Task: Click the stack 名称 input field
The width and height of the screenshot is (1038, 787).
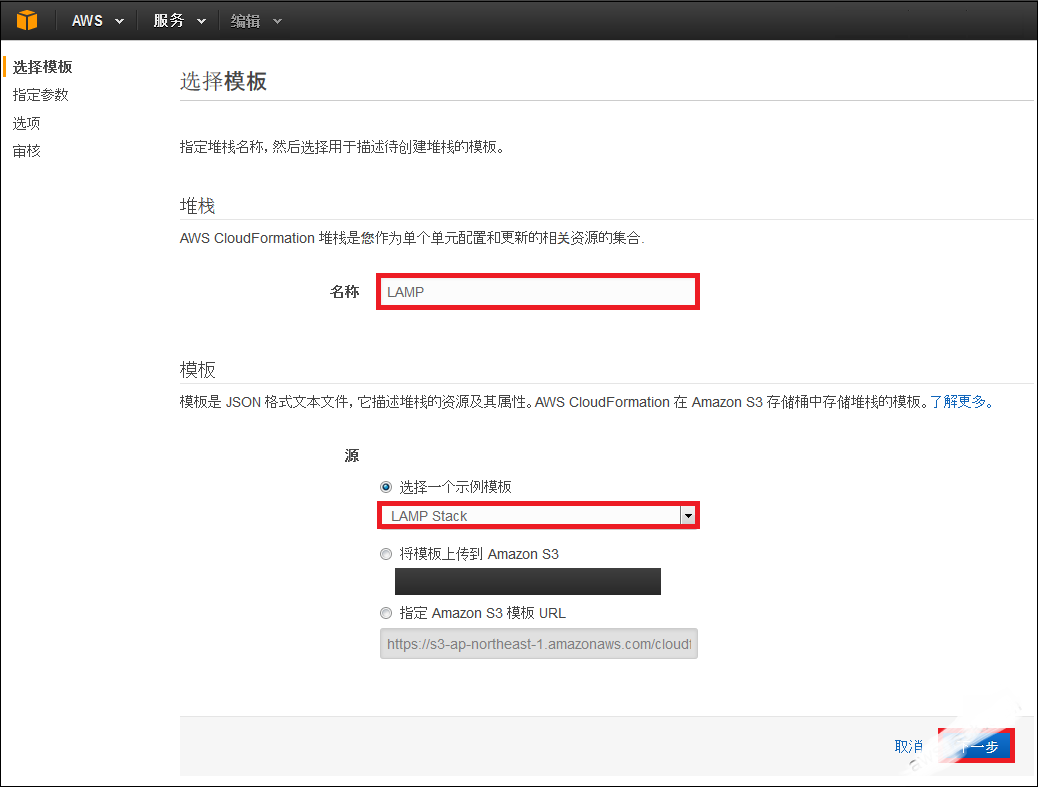Action: [538, 292]
